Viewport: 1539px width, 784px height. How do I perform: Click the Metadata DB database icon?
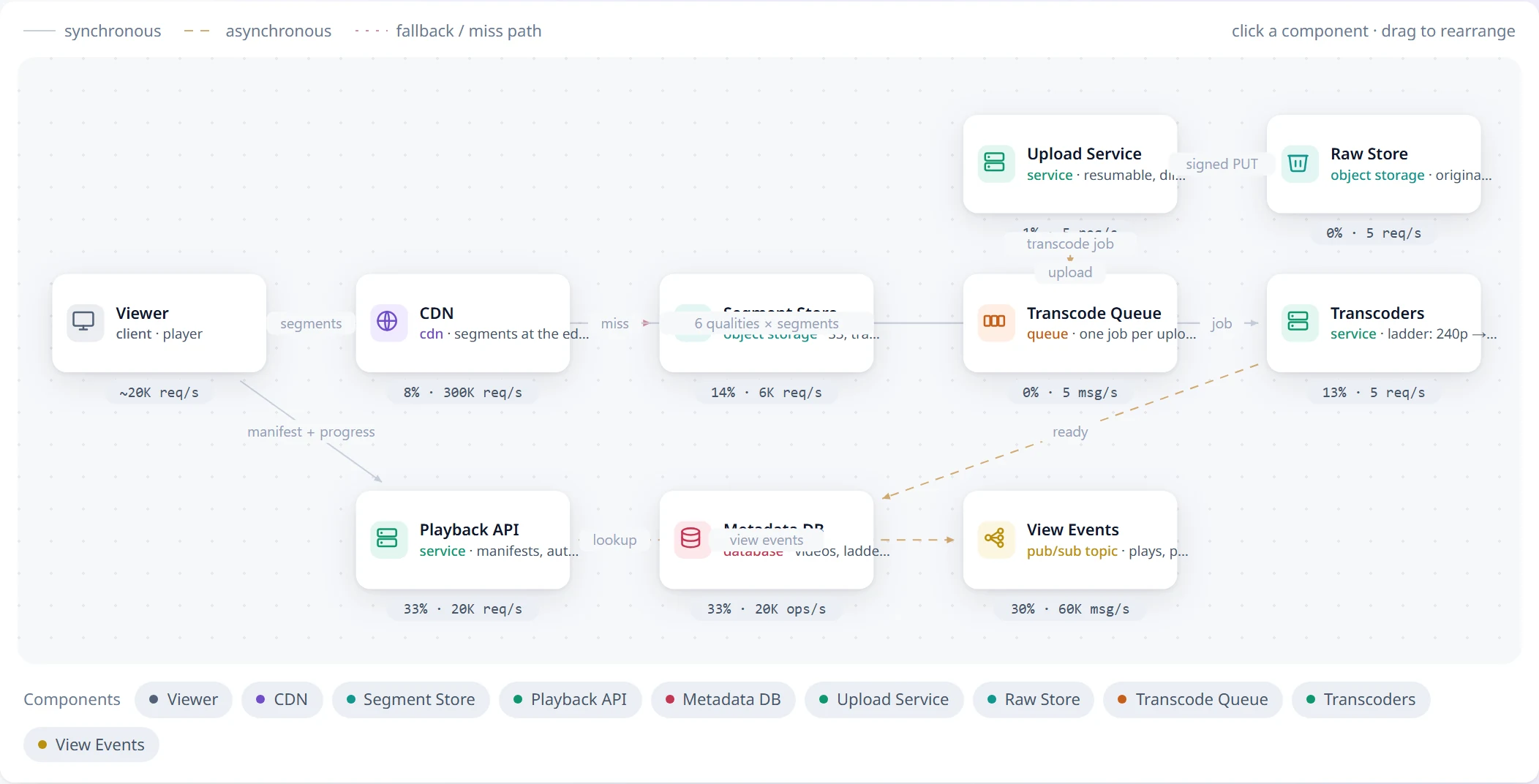point(691,539)
